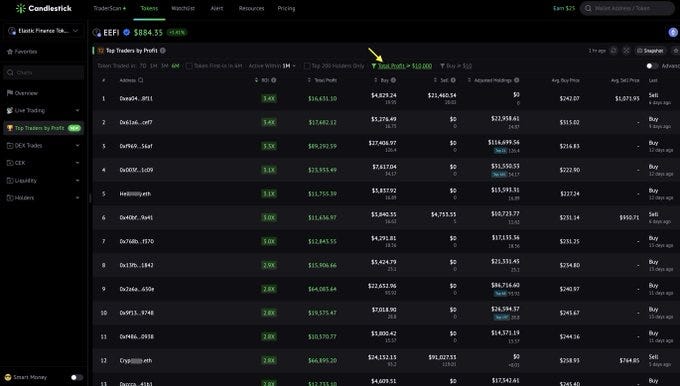Open the TraderScan menu
The image size is (680, 386).
(x=110, y=8)
